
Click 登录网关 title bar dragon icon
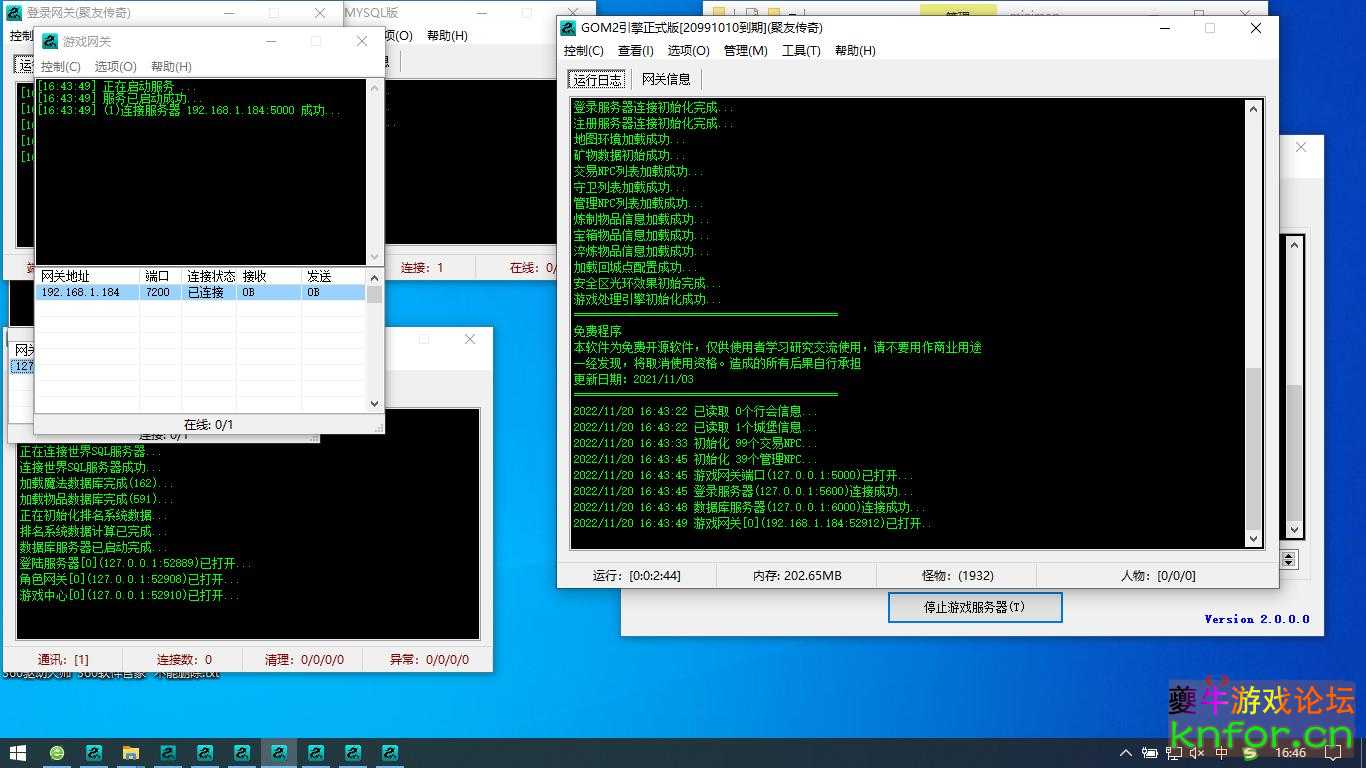(14, 13)
